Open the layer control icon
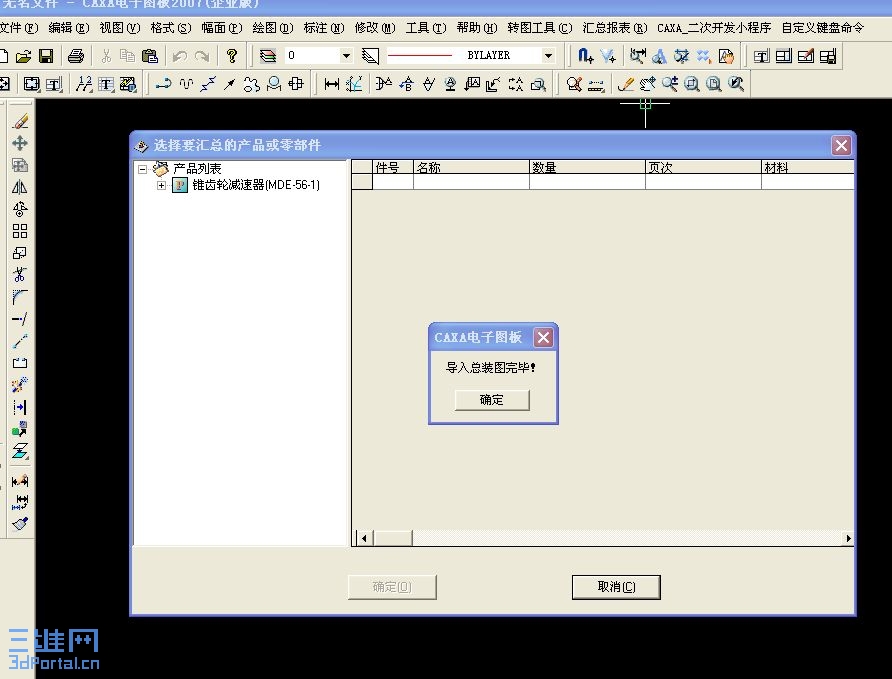Image resolution: width=892 pixels, height=679 pixels. 267,56
